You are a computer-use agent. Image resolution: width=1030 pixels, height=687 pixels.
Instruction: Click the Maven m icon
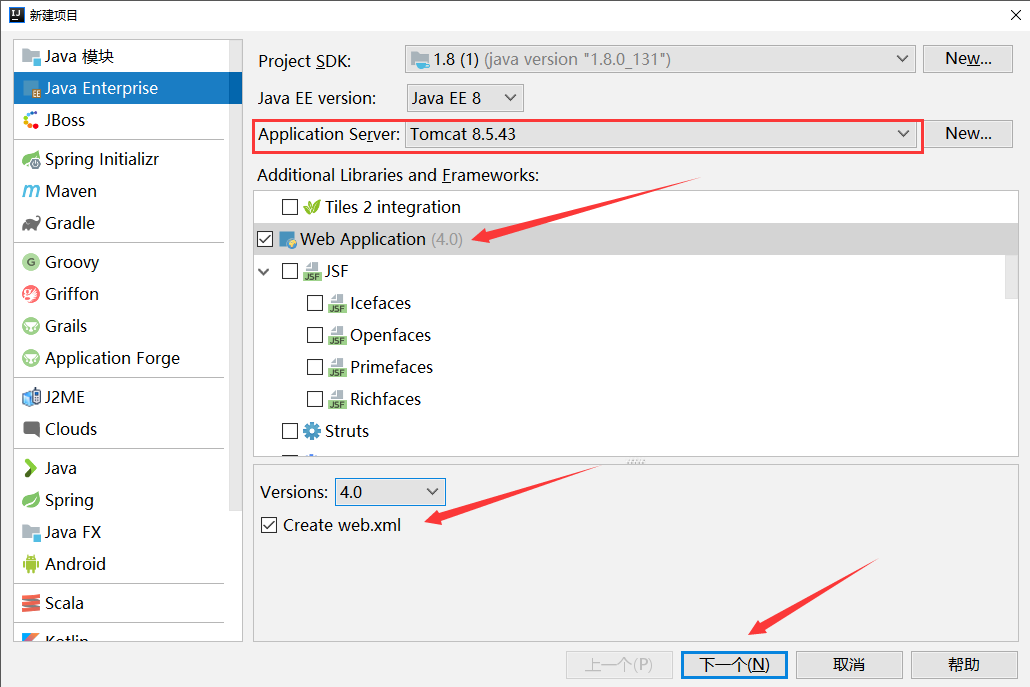pos(31,191)
